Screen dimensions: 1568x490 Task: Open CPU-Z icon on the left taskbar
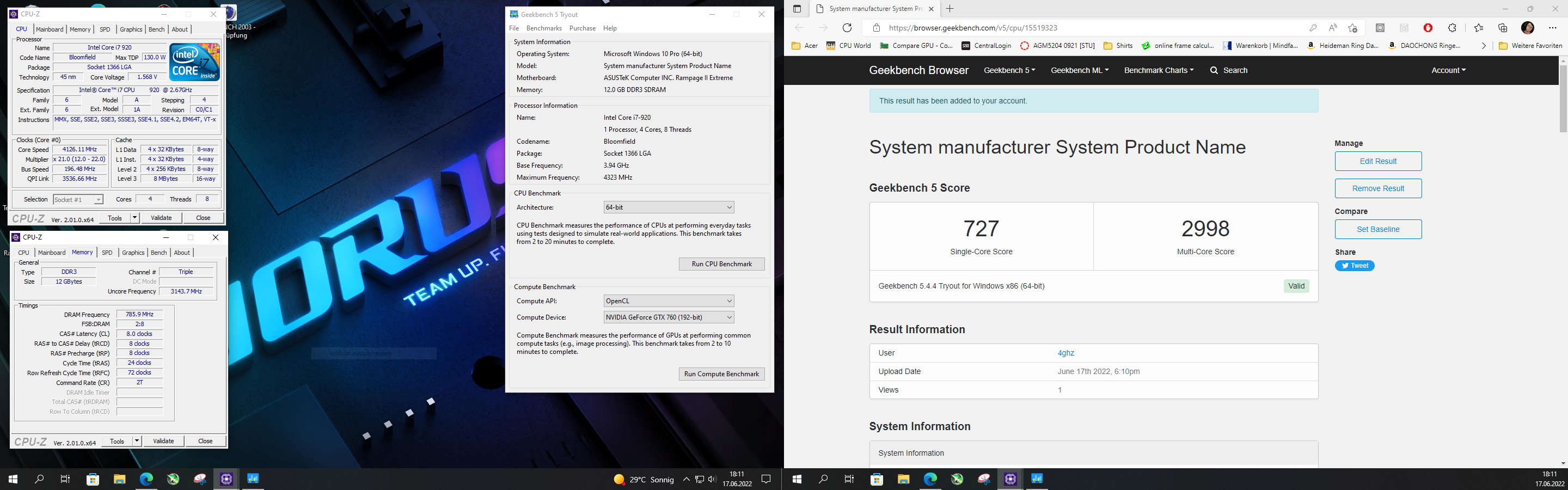[x=226, y=480]
